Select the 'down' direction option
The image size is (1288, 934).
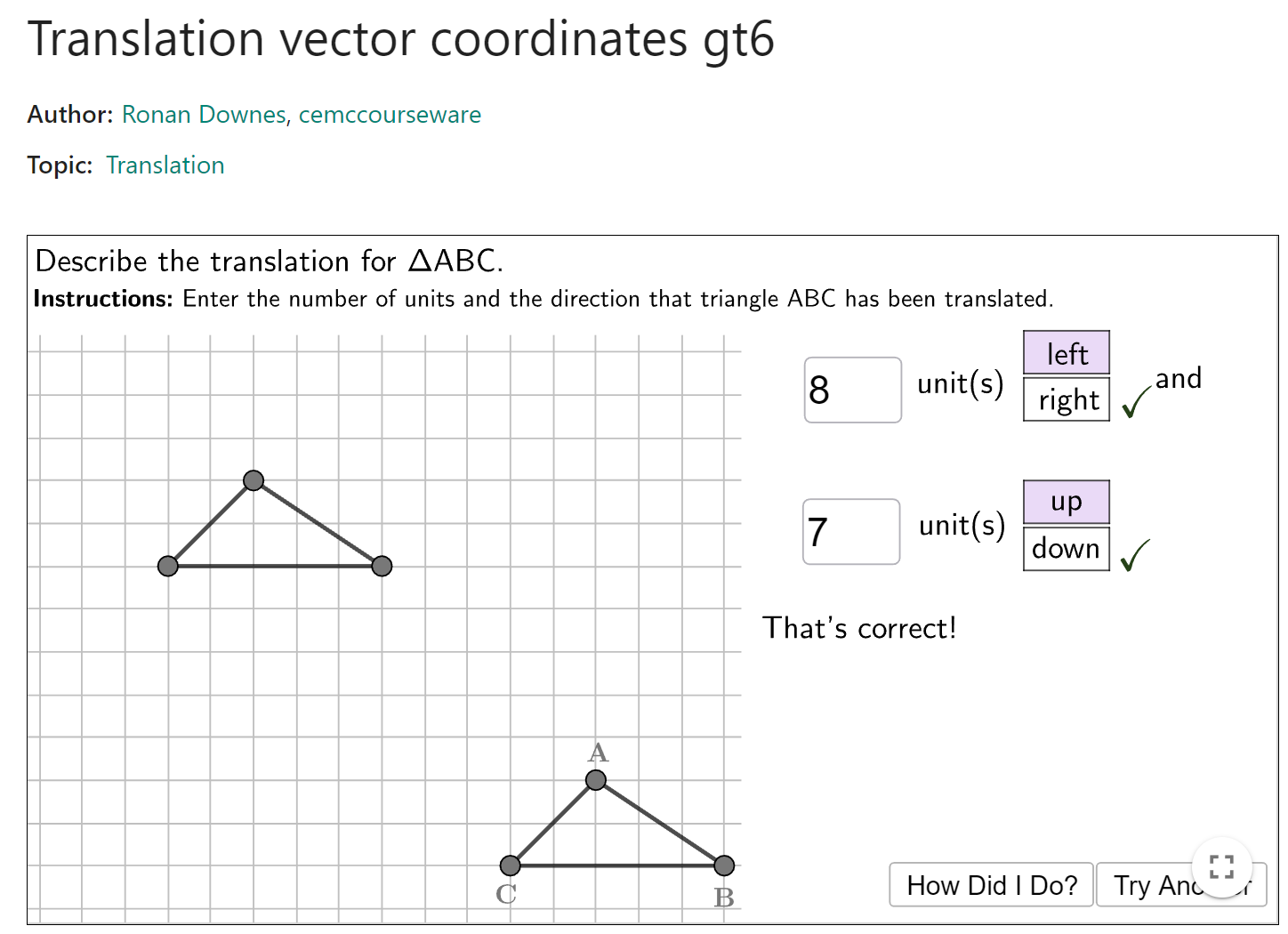coord(1067,549)
